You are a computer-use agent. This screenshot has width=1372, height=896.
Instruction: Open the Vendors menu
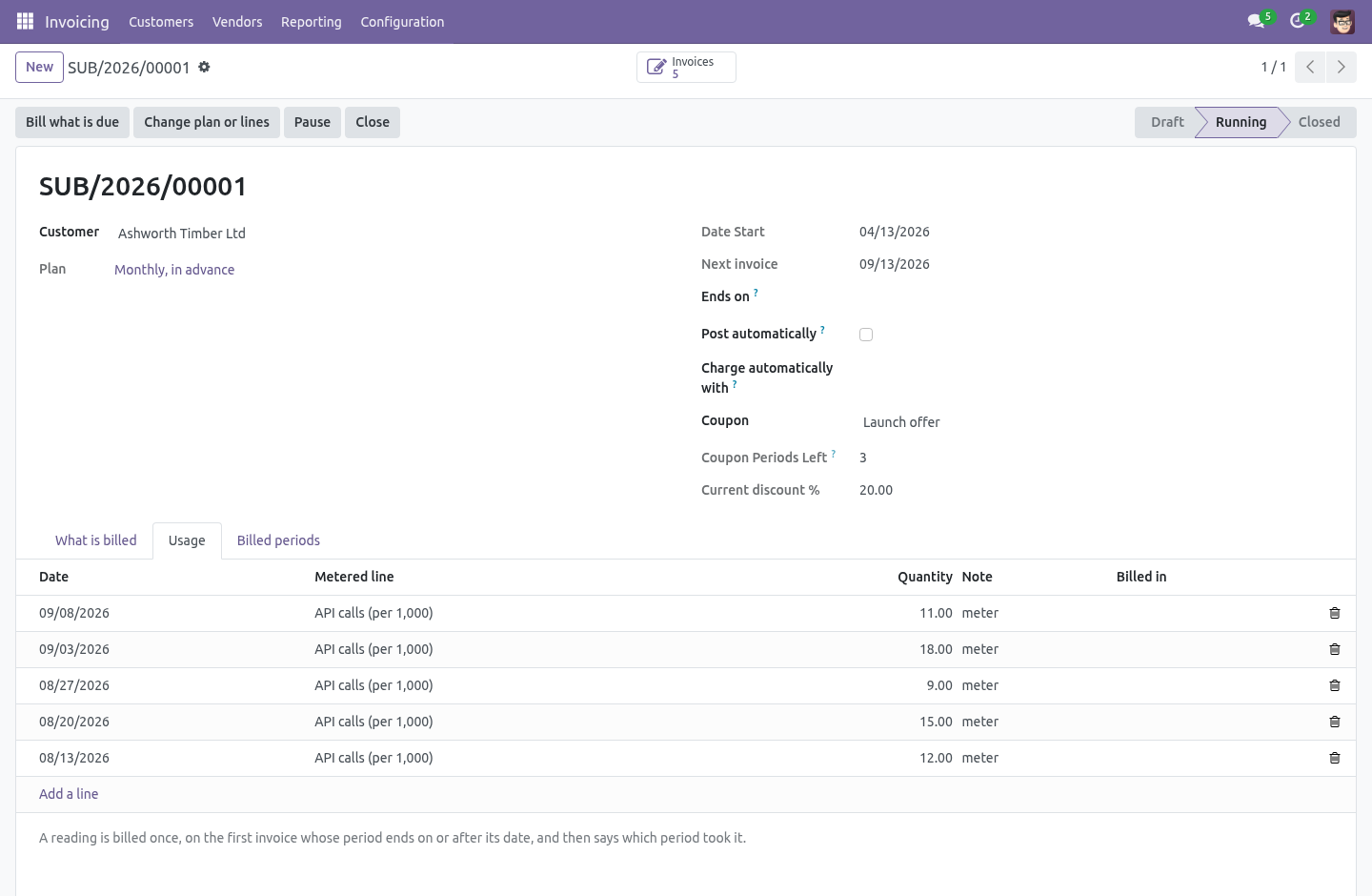click(x=237, y=21)
